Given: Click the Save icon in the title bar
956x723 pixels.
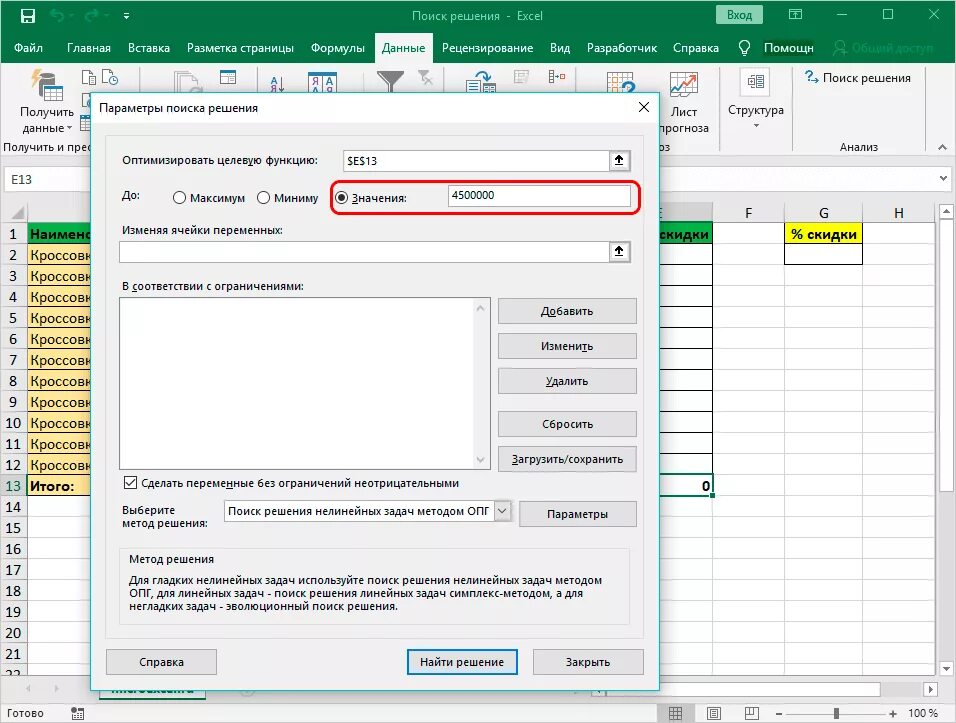Looking at the screenshot, I should pos(27,16).
